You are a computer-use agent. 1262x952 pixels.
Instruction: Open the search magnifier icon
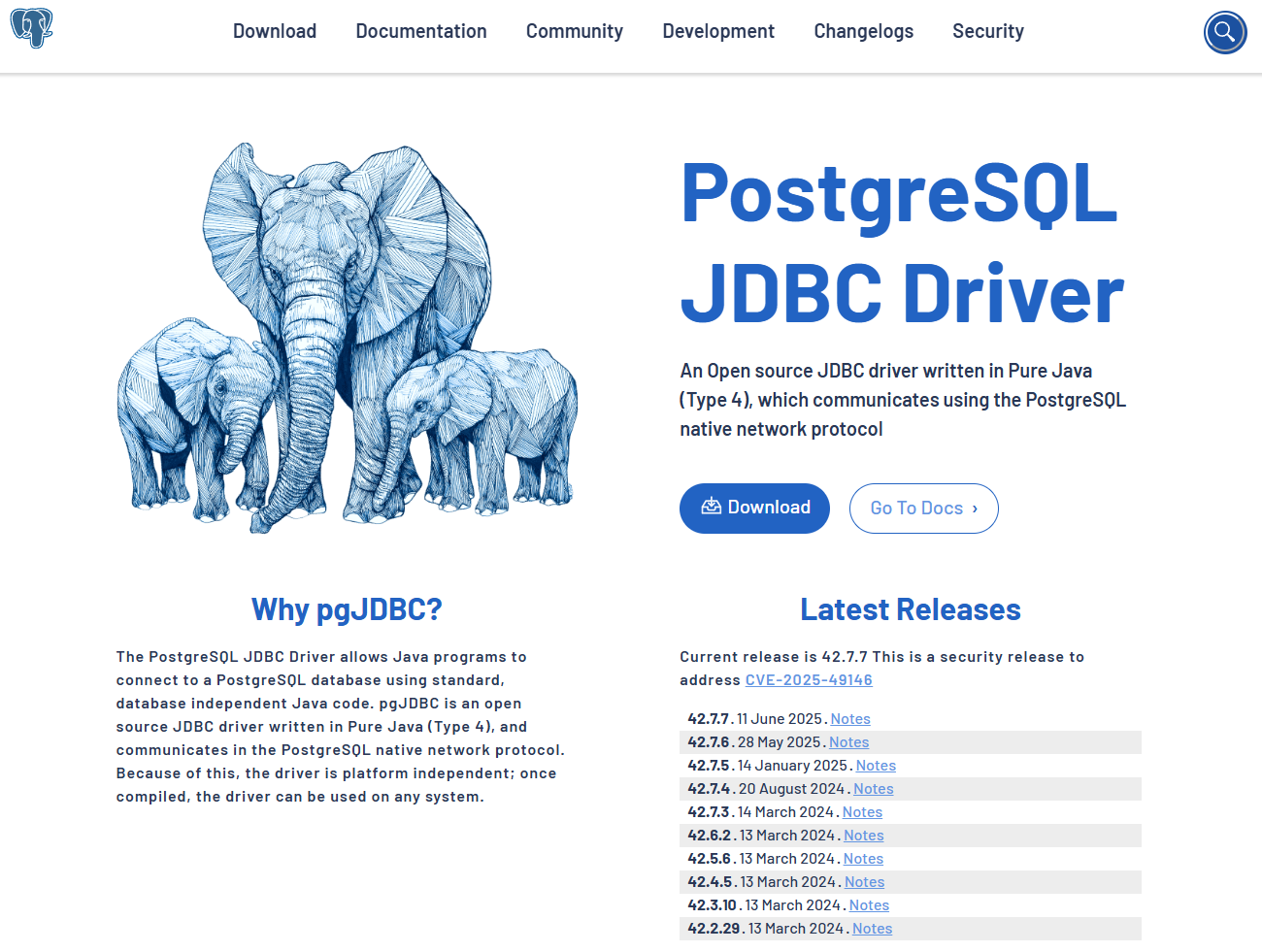pyautogui.click(x=1225, y=32)
